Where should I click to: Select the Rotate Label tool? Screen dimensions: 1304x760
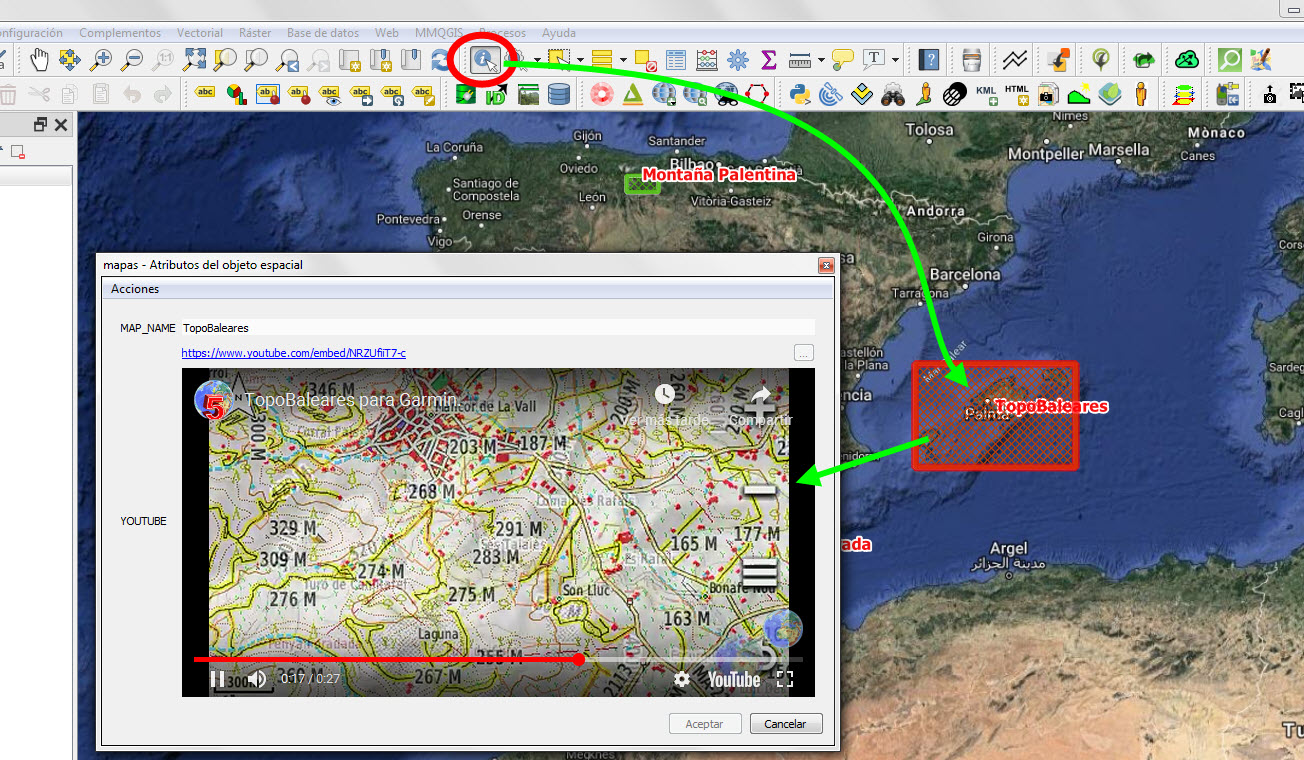tap(393, 94)
